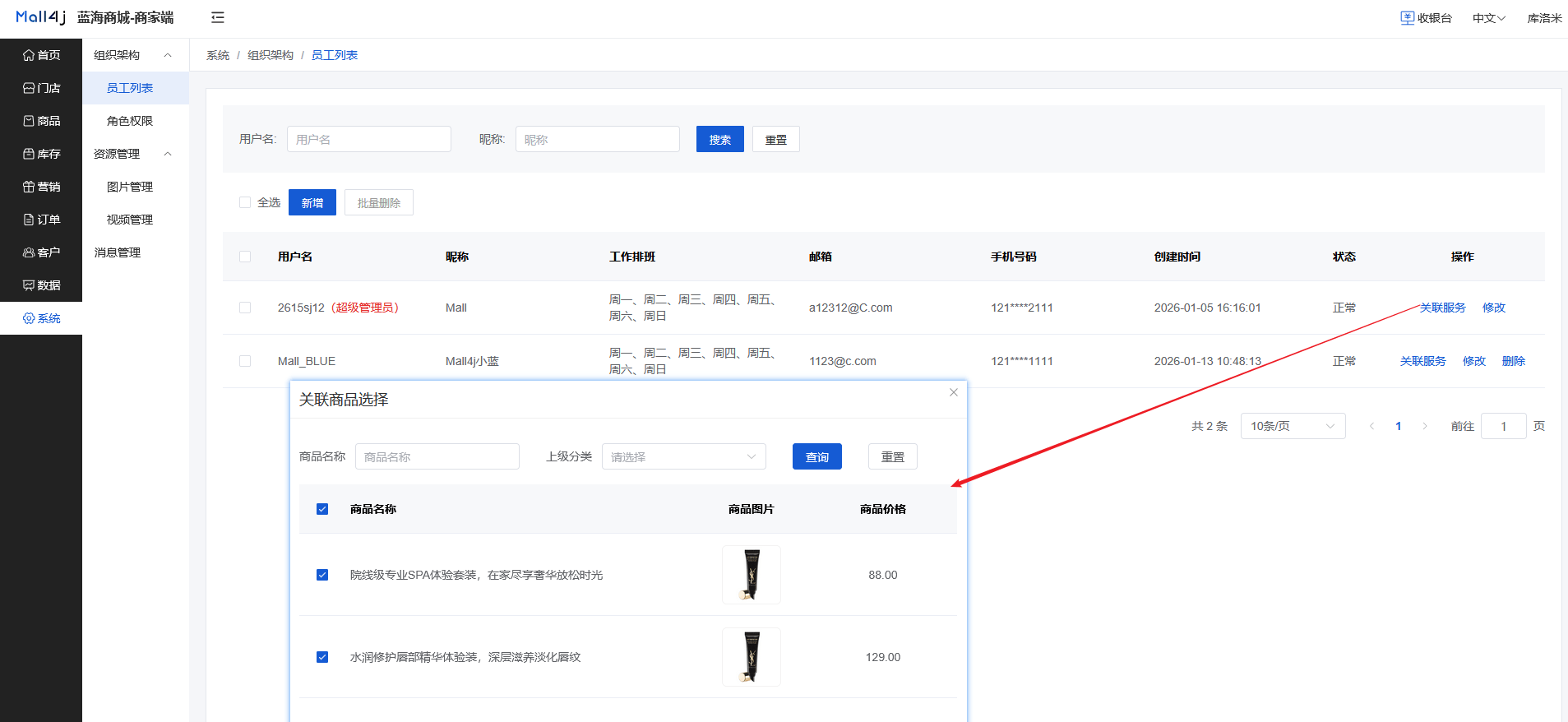The width and height of the screenshot is (1568, 722).
Task: Close the 关联商品选择 dialog
Action: coord(954,392)
